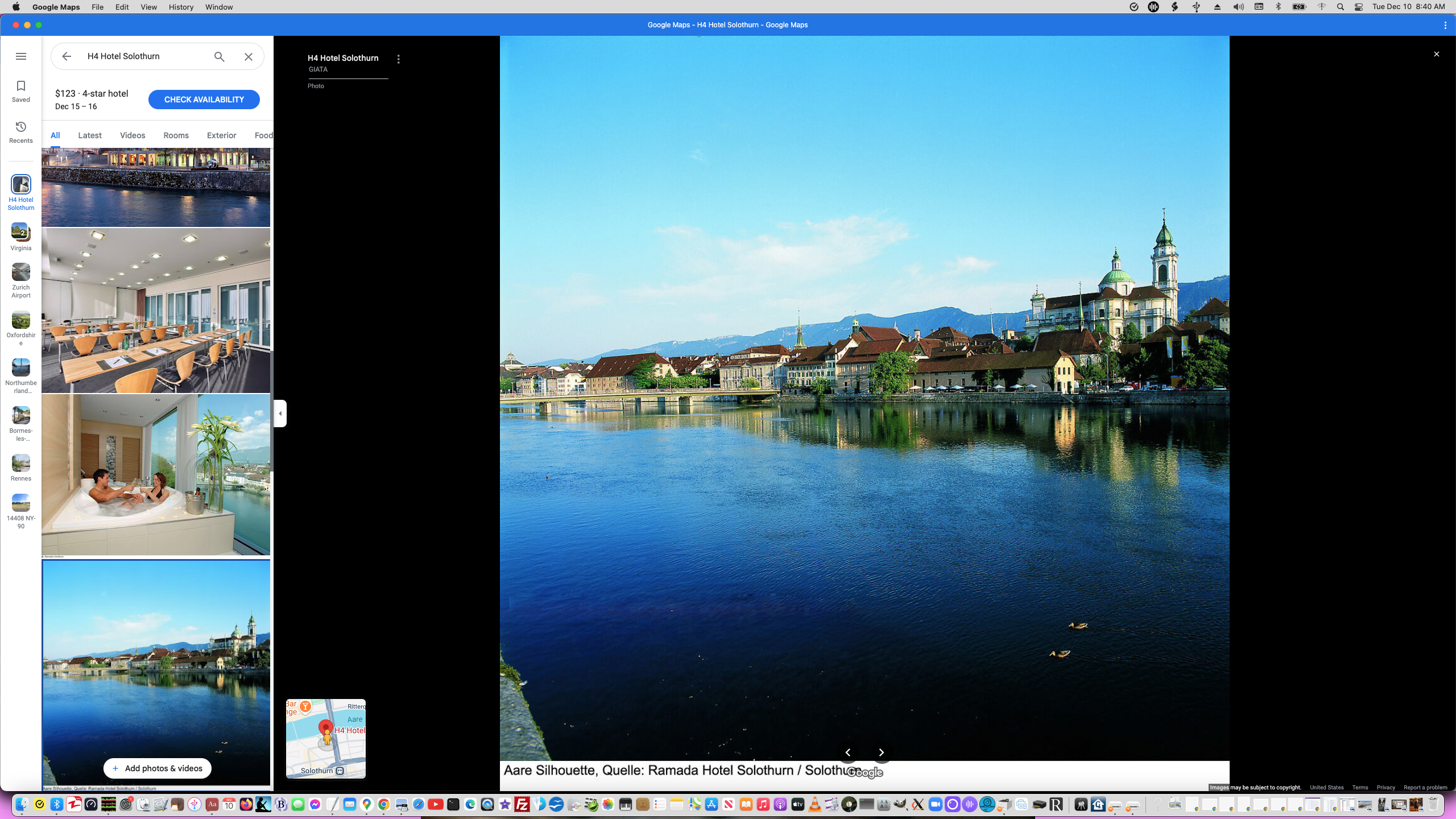
Task: Open photo options three-dot menu
Action: [399, 59]
